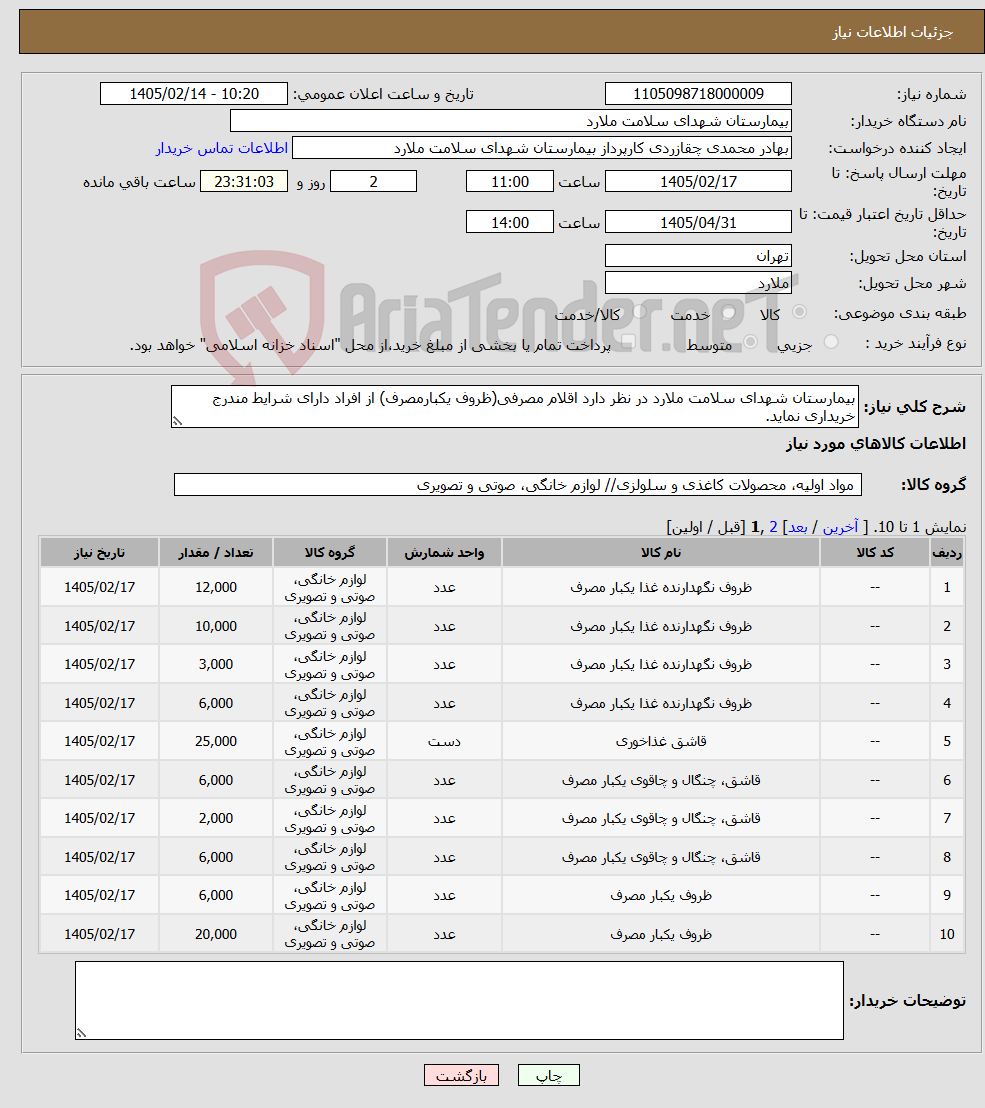Click the general need description text area
The height and width of the screenshot is (1108, 985).
point(515,407)
